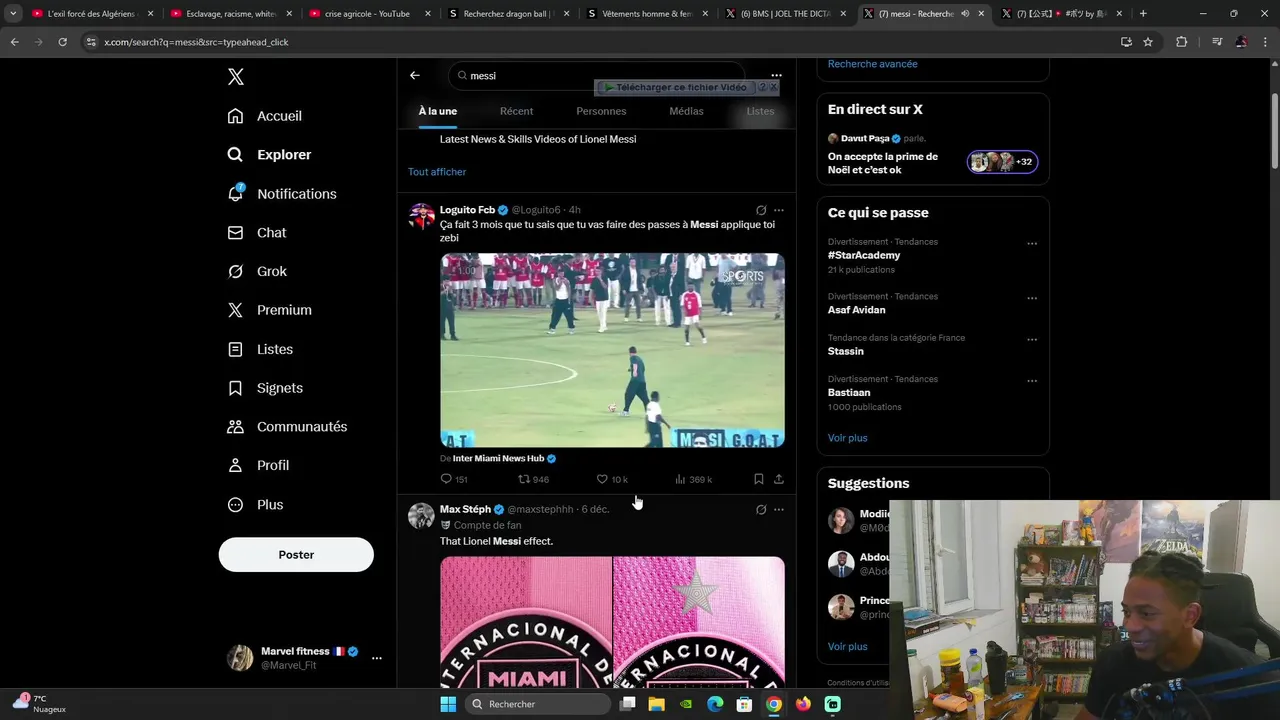Open new browser tab plus button
This screenshot has width=1280, height=720.
[x=1143, y=14]
